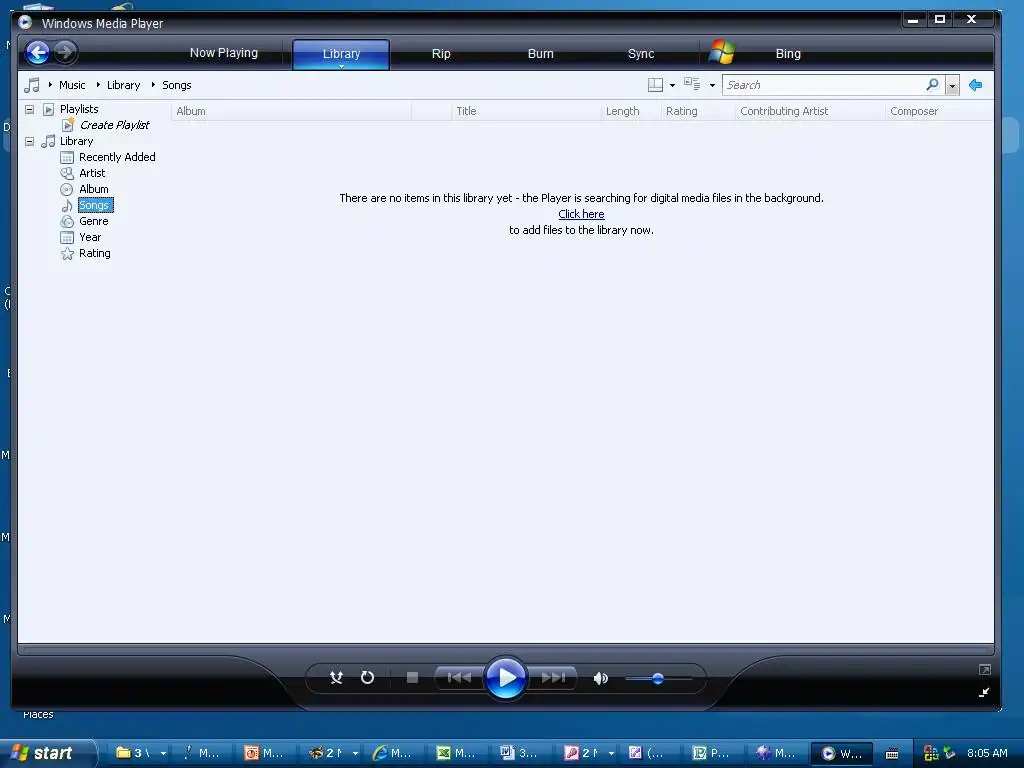Screen dimensions: 1024x768
Task: Select Songs in the library tree
Action: [95, 205]
